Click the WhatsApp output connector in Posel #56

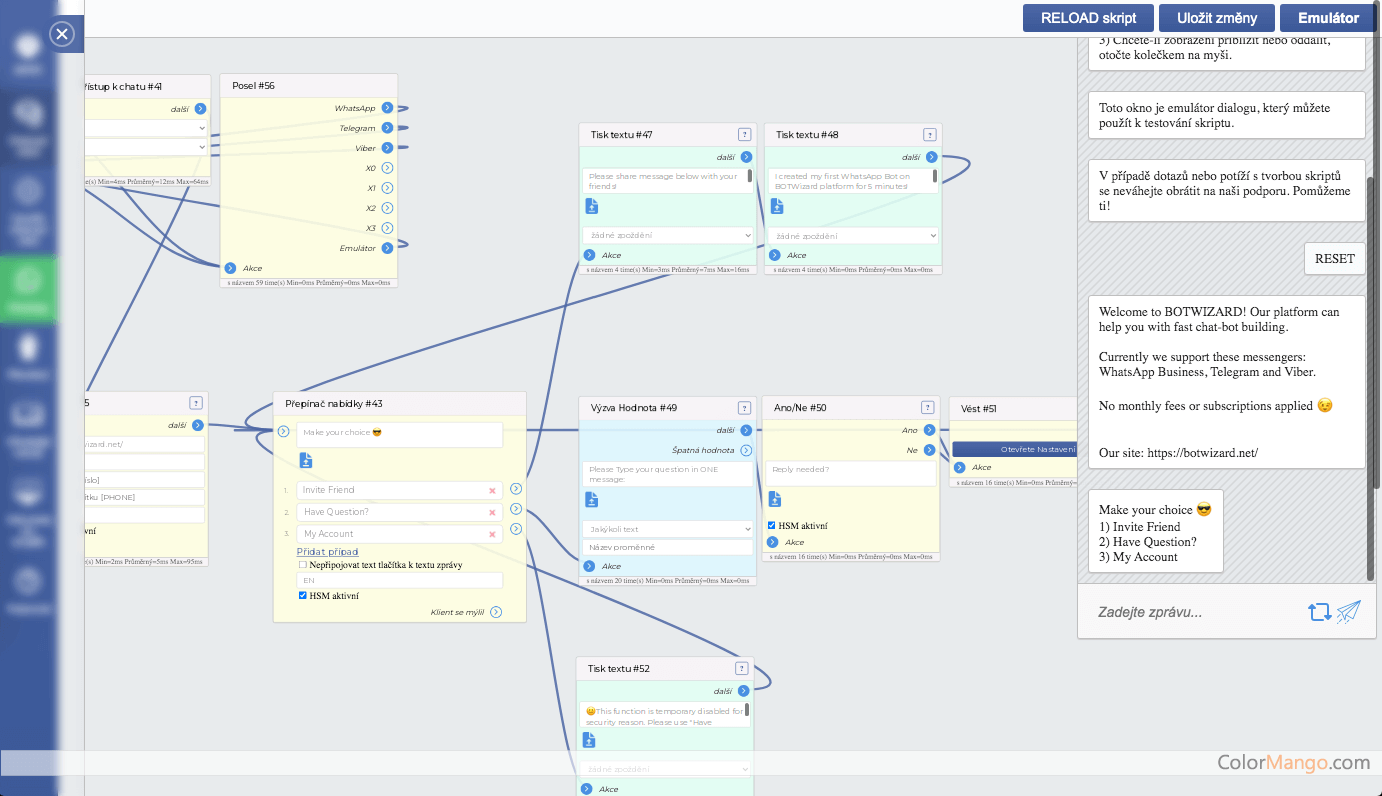point(387,108)
